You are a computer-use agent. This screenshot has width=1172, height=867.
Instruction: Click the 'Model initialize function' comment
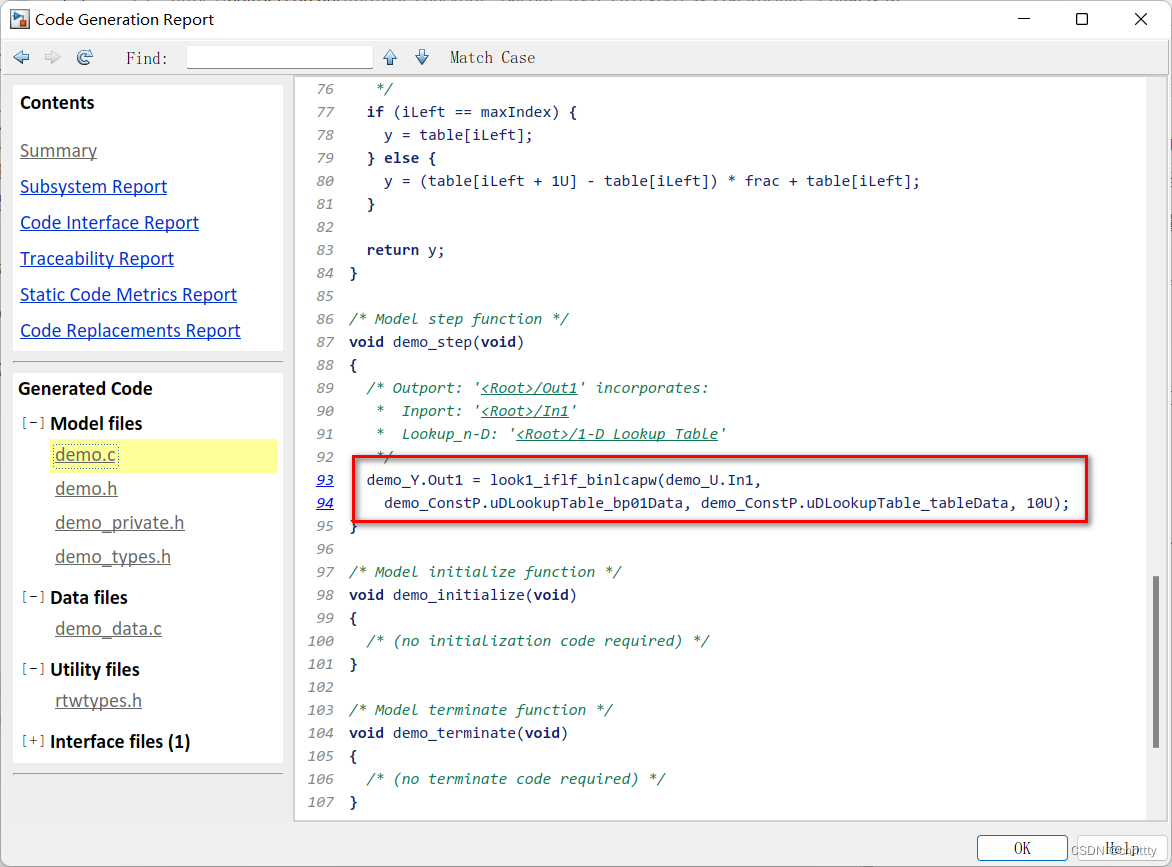coord(485,573)
